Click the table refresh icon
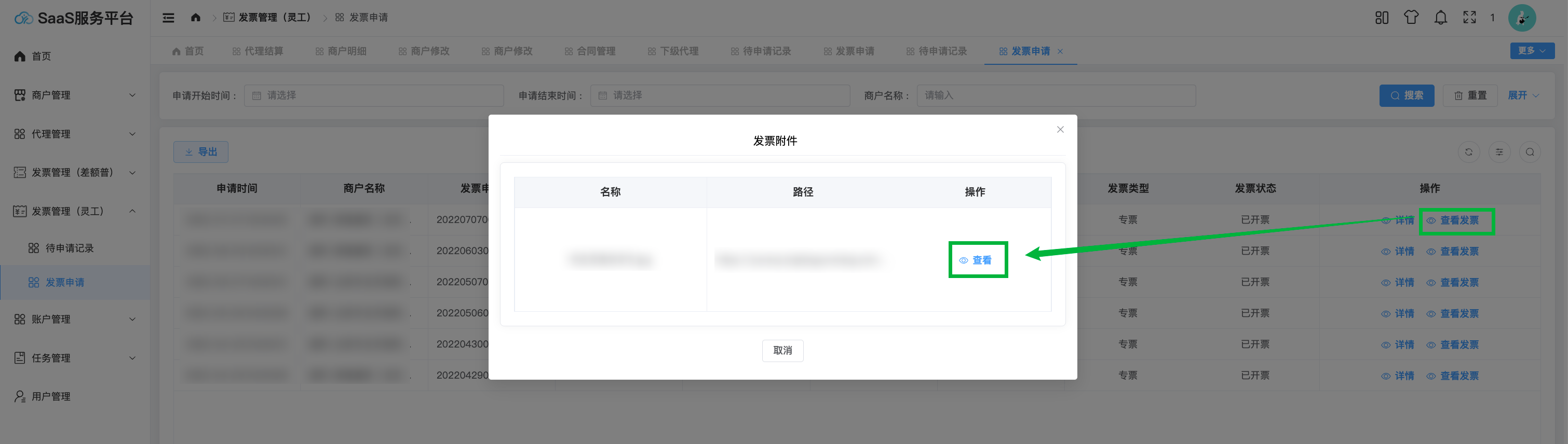The image size is (1568, 444). pyautogui.click(x=1468, y=152)
